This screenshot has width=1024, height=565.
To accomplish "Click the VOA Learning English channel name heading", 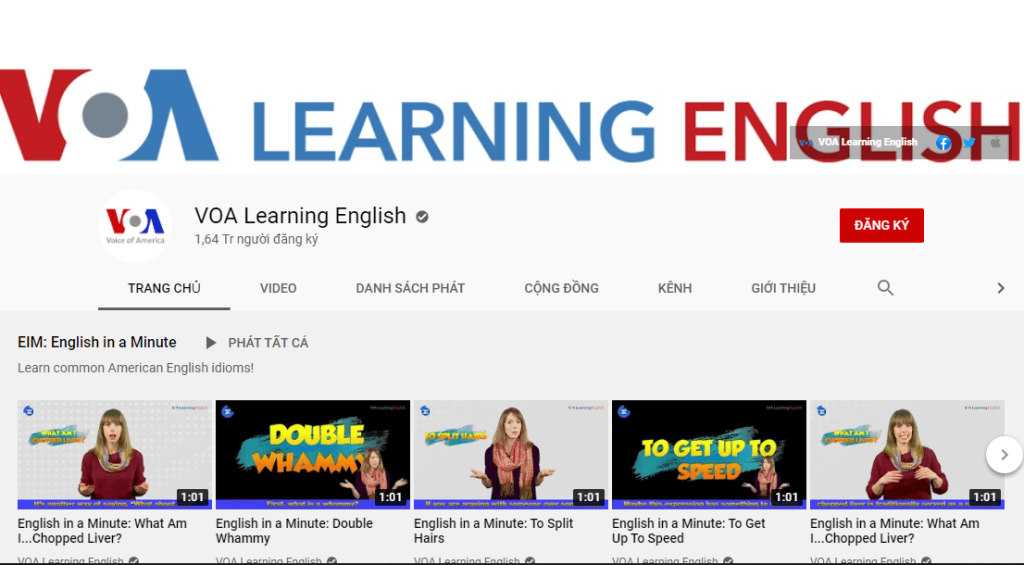I will coord(300,216).
